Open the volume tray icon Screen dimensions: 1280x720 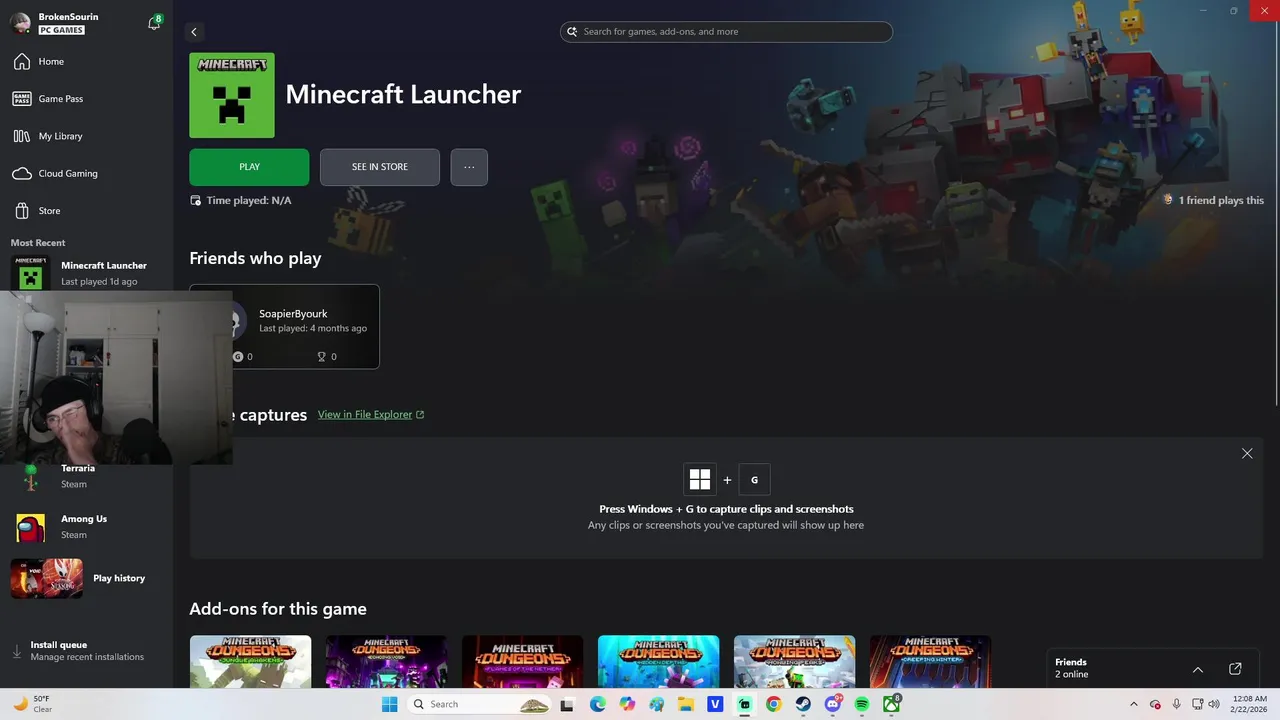click(1214, 704)
